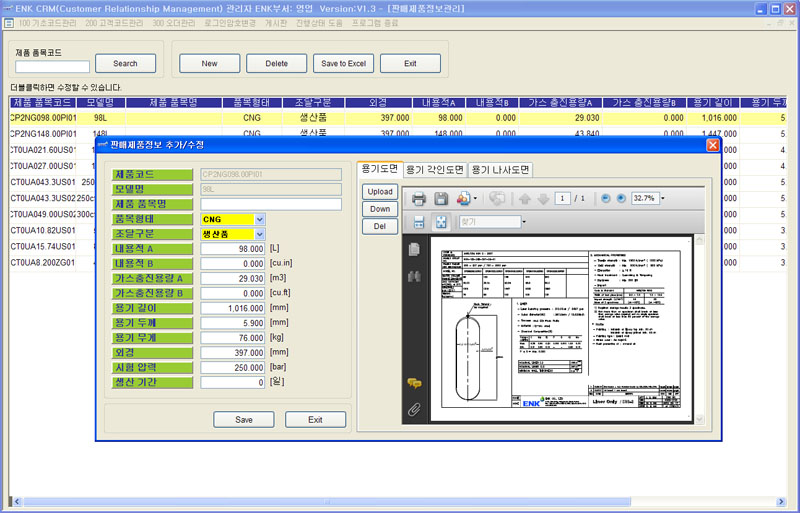Expand the collaborate tool dropdown arrow
This screenshot has height=513, width=800.
point(475,199)
